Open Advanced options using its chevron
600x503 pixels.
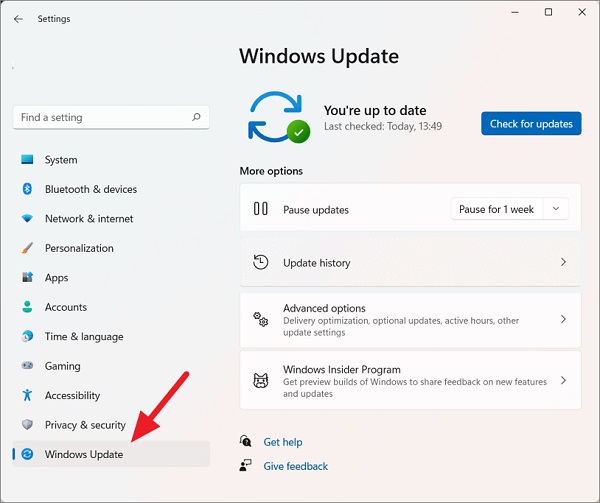point(563,319)
